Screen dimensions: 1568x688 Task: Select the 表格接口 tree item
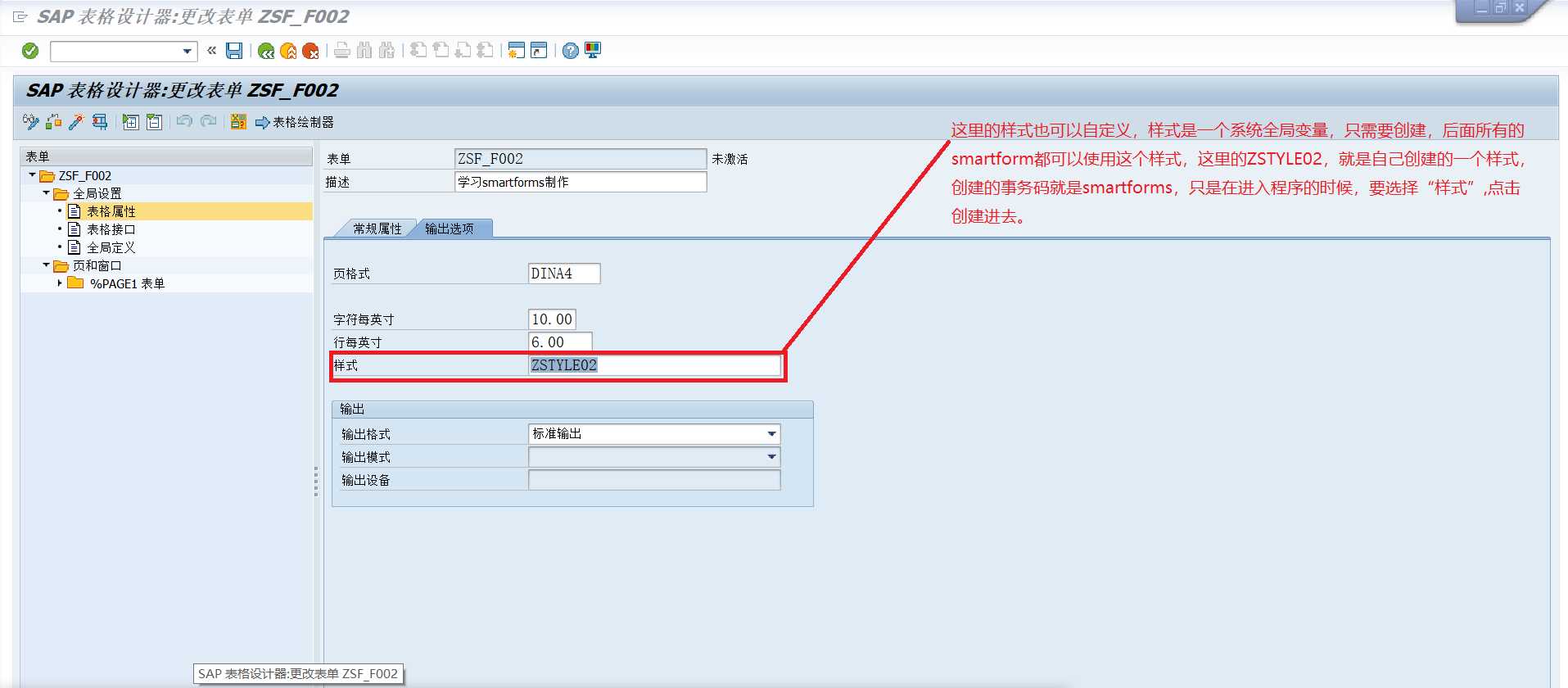(x=111, y=229)
